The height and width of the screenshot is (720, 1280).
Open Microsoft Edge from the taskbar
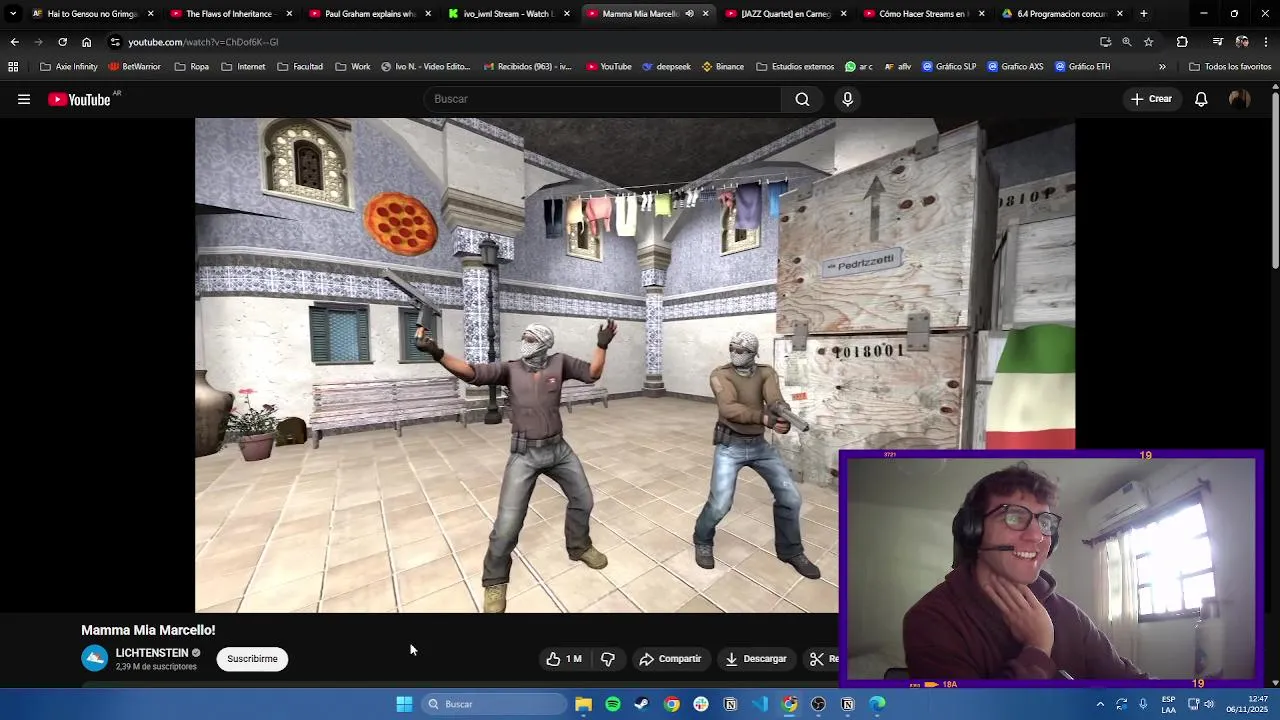877,704
